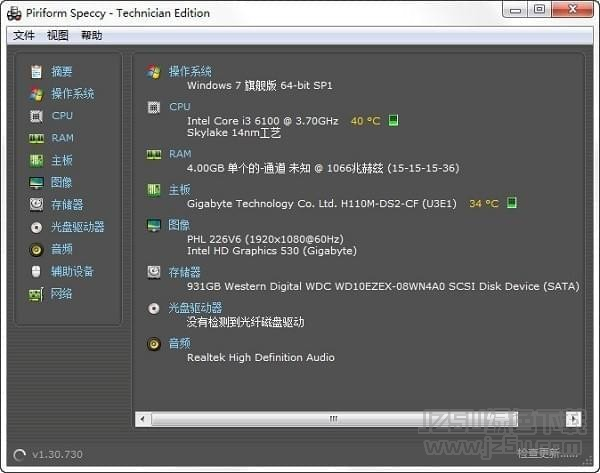This screenshot has height=473, width=600.
Task: Open the CPU heading link in summary
Action: click(180, 107)
